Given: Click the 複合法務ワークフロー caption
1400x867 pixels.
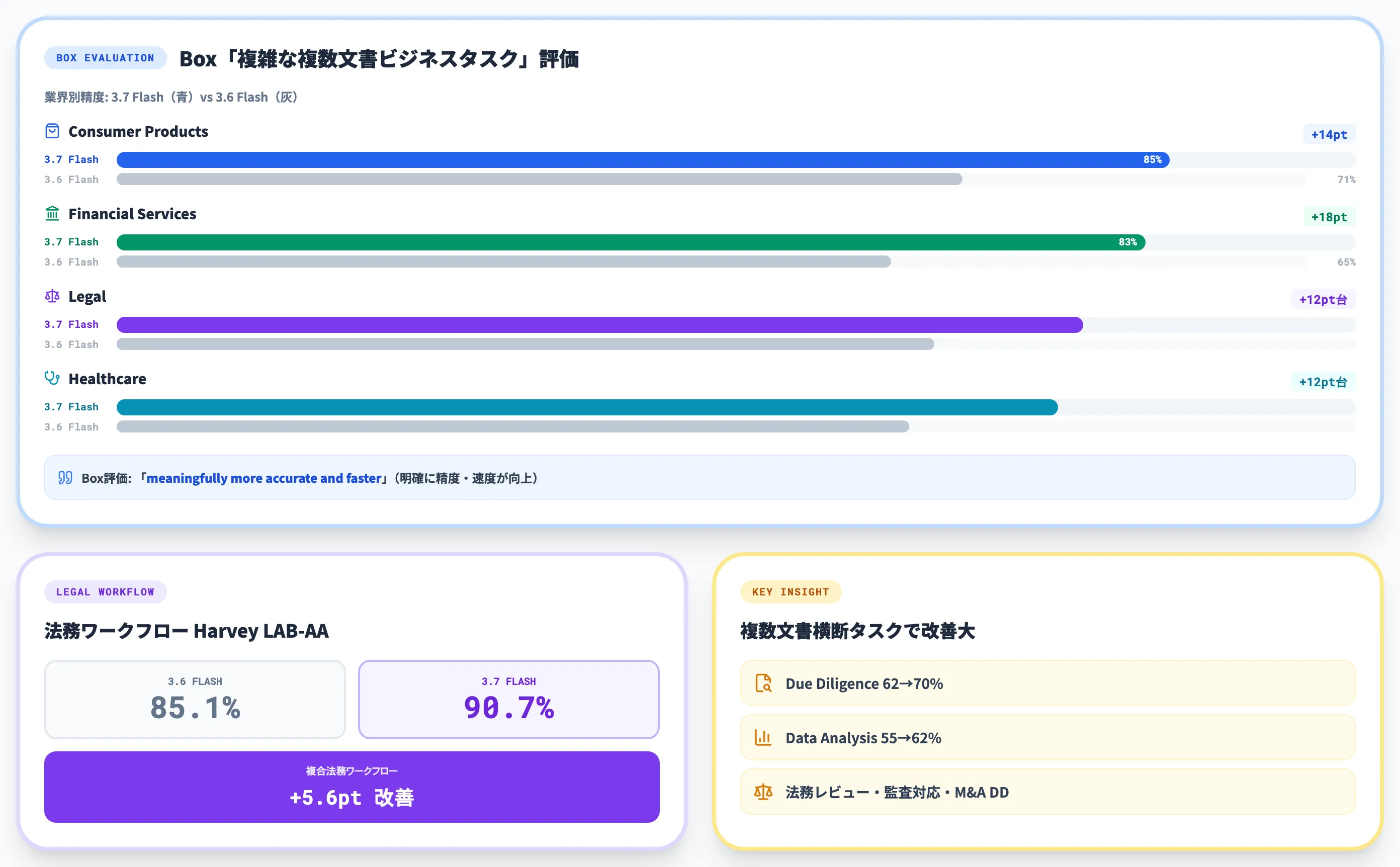Looking at the screenshot, I should tap(352, 770).
